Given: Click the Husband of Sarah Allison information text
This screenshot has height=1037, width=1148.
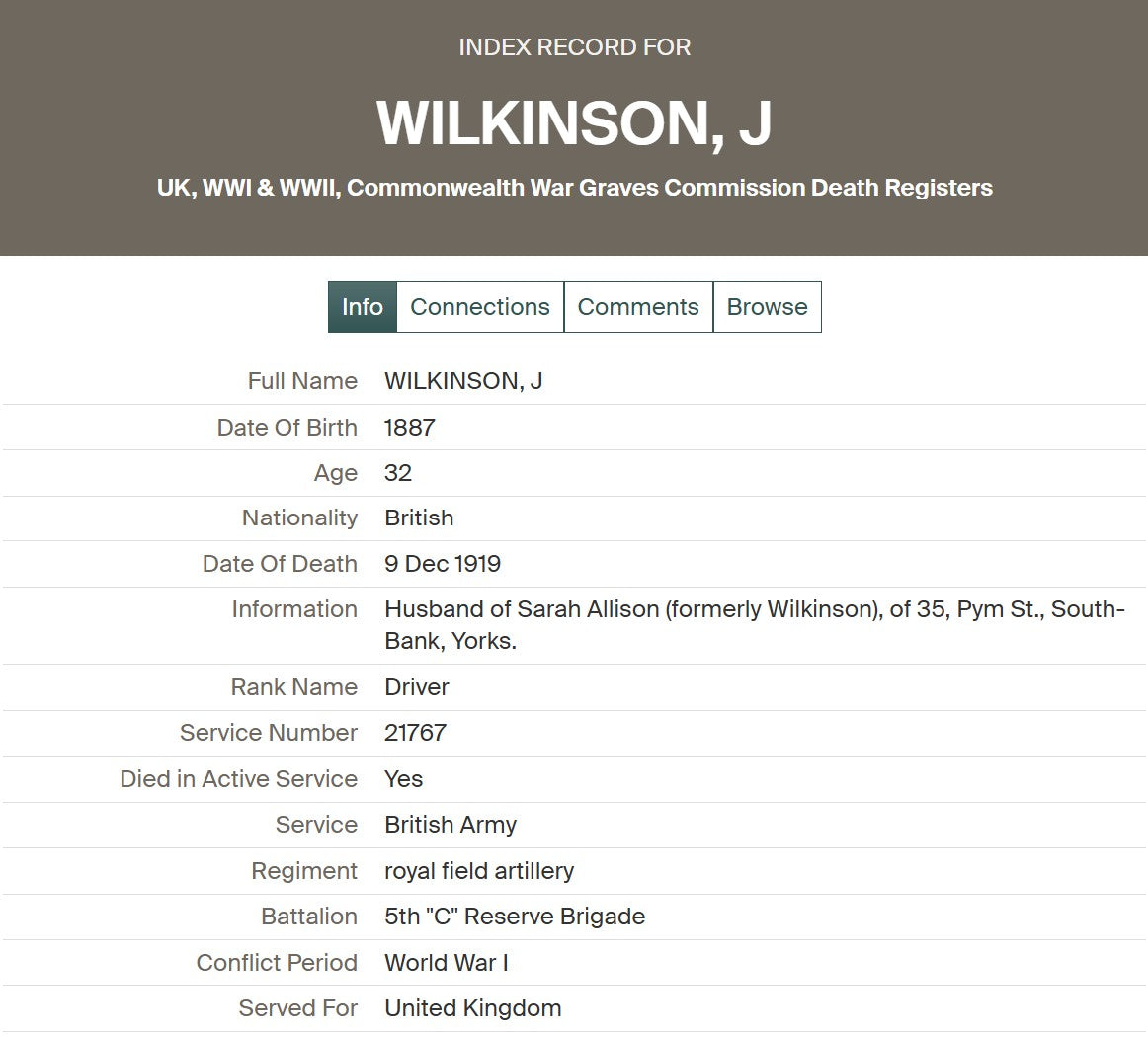Looking at the screenshot, I should pyautogui.click(x=755, y=624).
